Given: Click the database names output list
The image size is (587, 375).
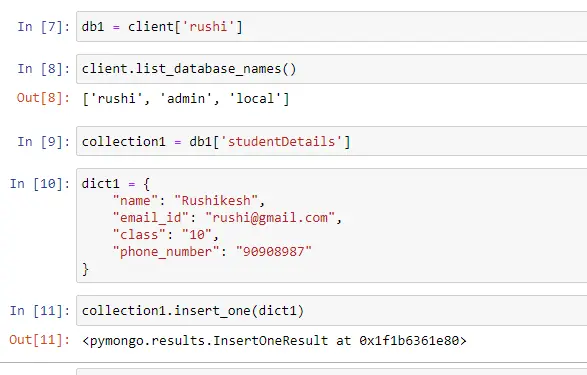Looking at the screenshot, I should tap(186, 98).
